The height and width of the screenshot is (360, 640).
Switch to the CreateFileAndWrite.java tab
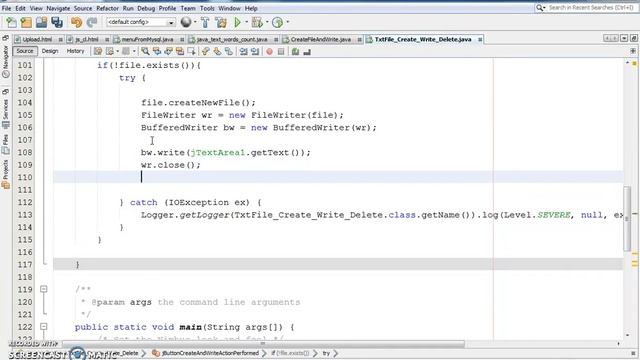coord(321,40)
